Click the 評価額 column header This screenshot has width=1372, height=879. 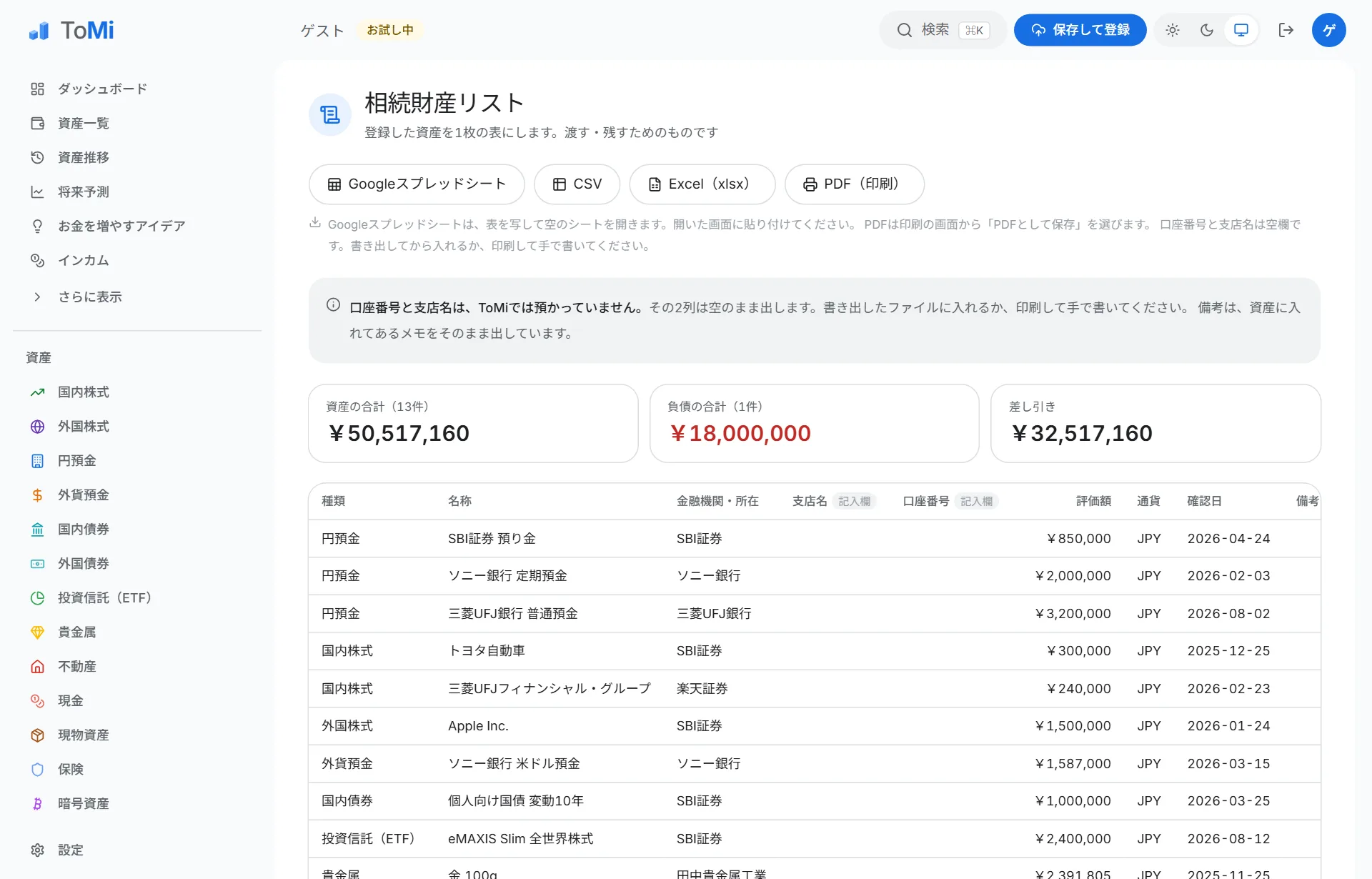[1093, 501]
